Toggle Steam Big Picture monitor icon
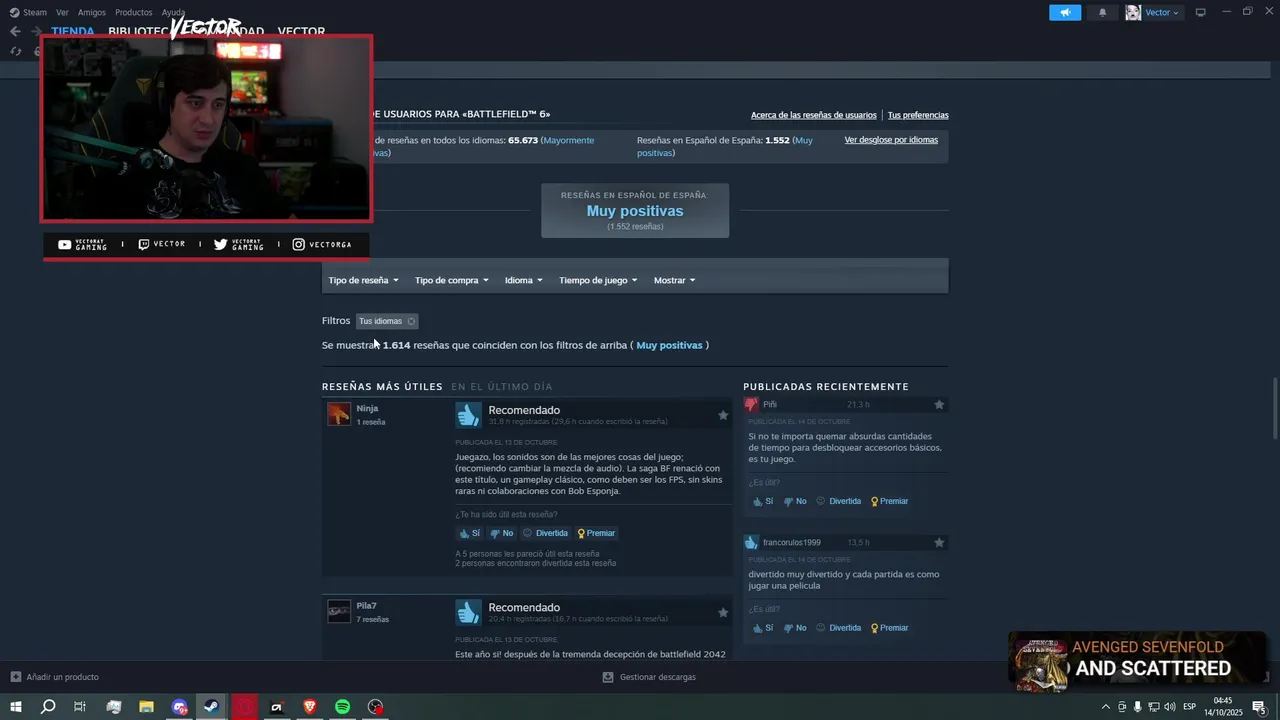This screenshot has width=1280, height=720. coord(1200,12)
